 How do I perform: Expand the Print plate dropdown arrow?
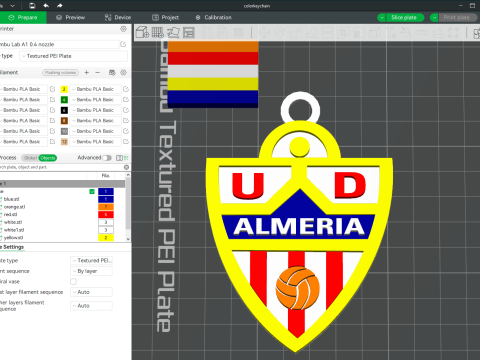434,18
